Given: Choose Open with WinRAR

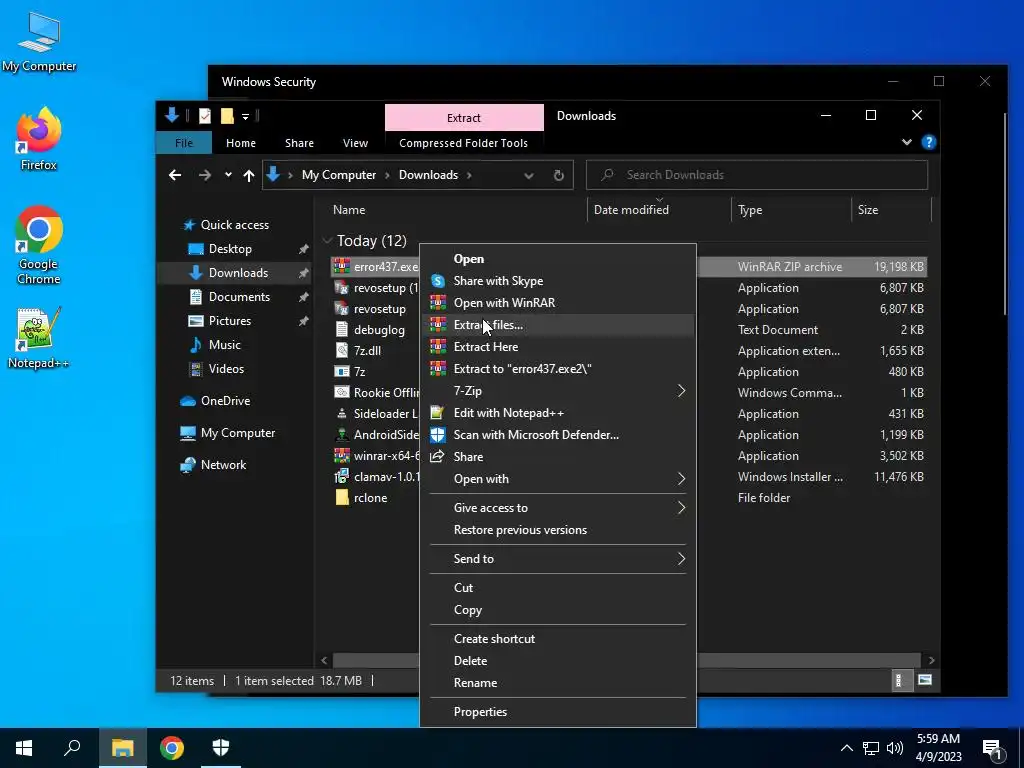Looking at the screenshot, I should click(x=558, y=303).
